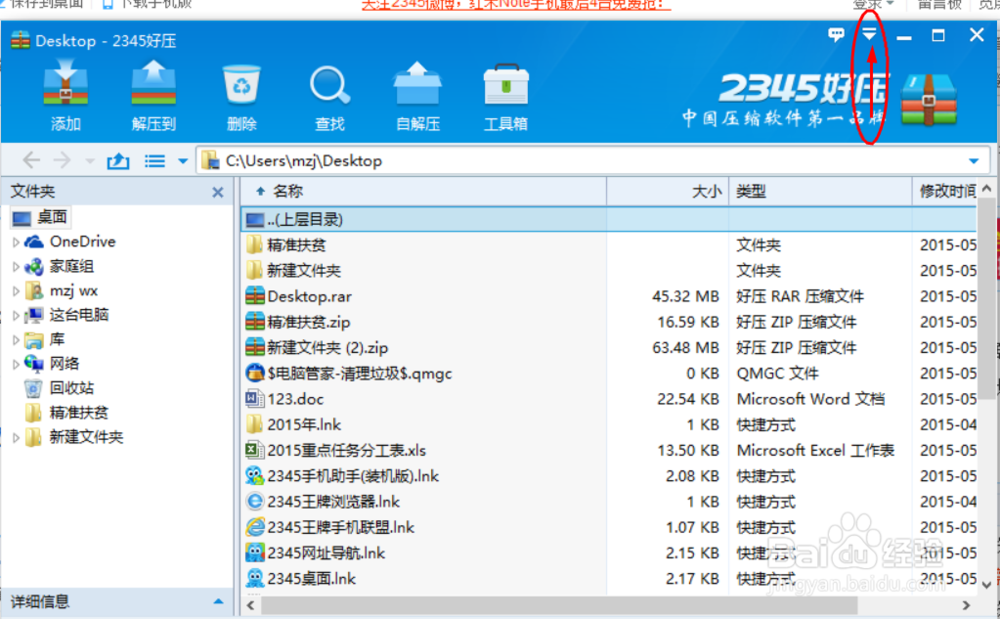This screenshot has height=619, width=1000.
Task: Select the ..(上层目录) row
Action: click(x=609, y=219)
